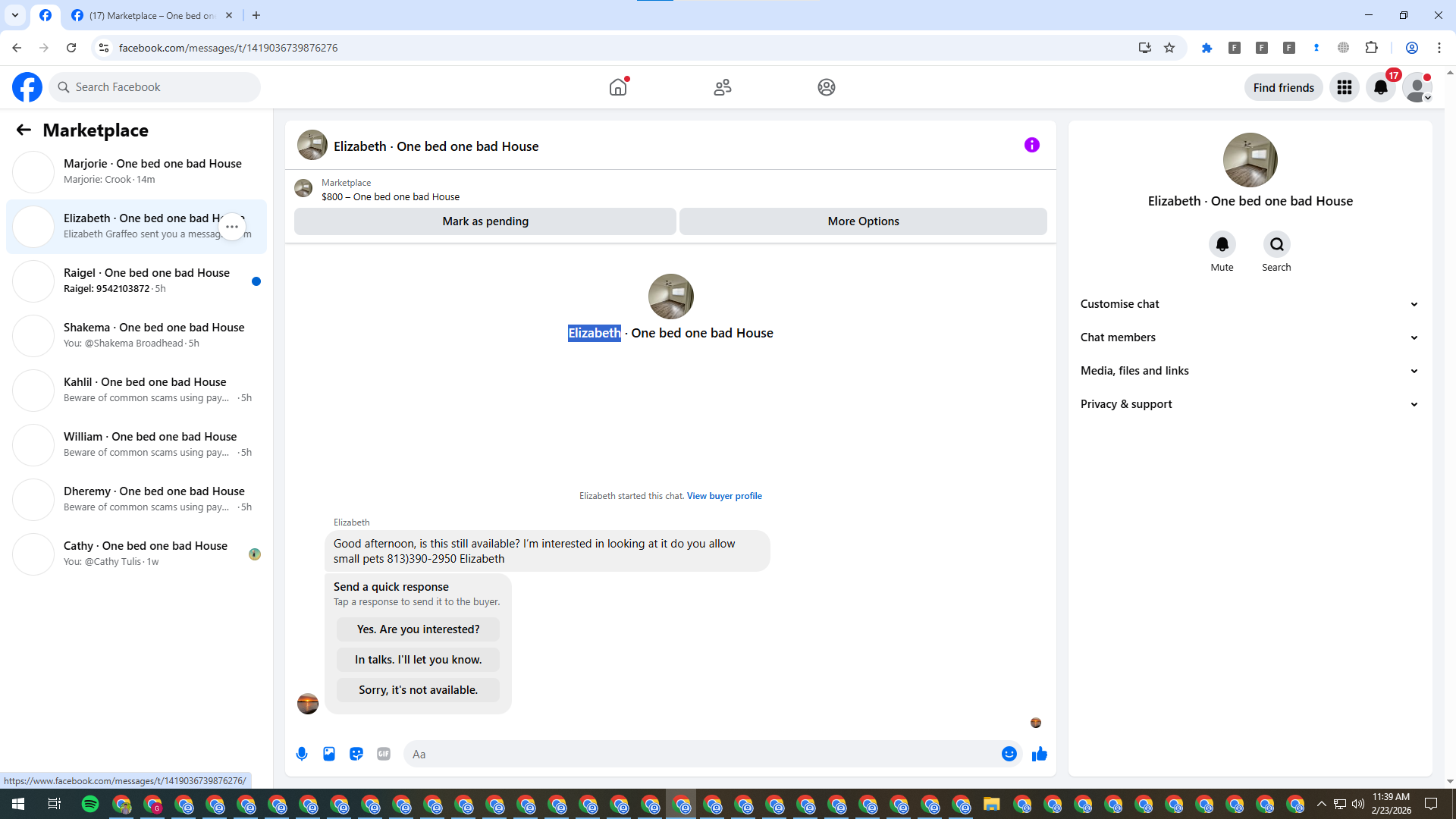The image size is (1456, 819).
Task: Open Facebook notifications bell
Action: tap(1381, 87)
